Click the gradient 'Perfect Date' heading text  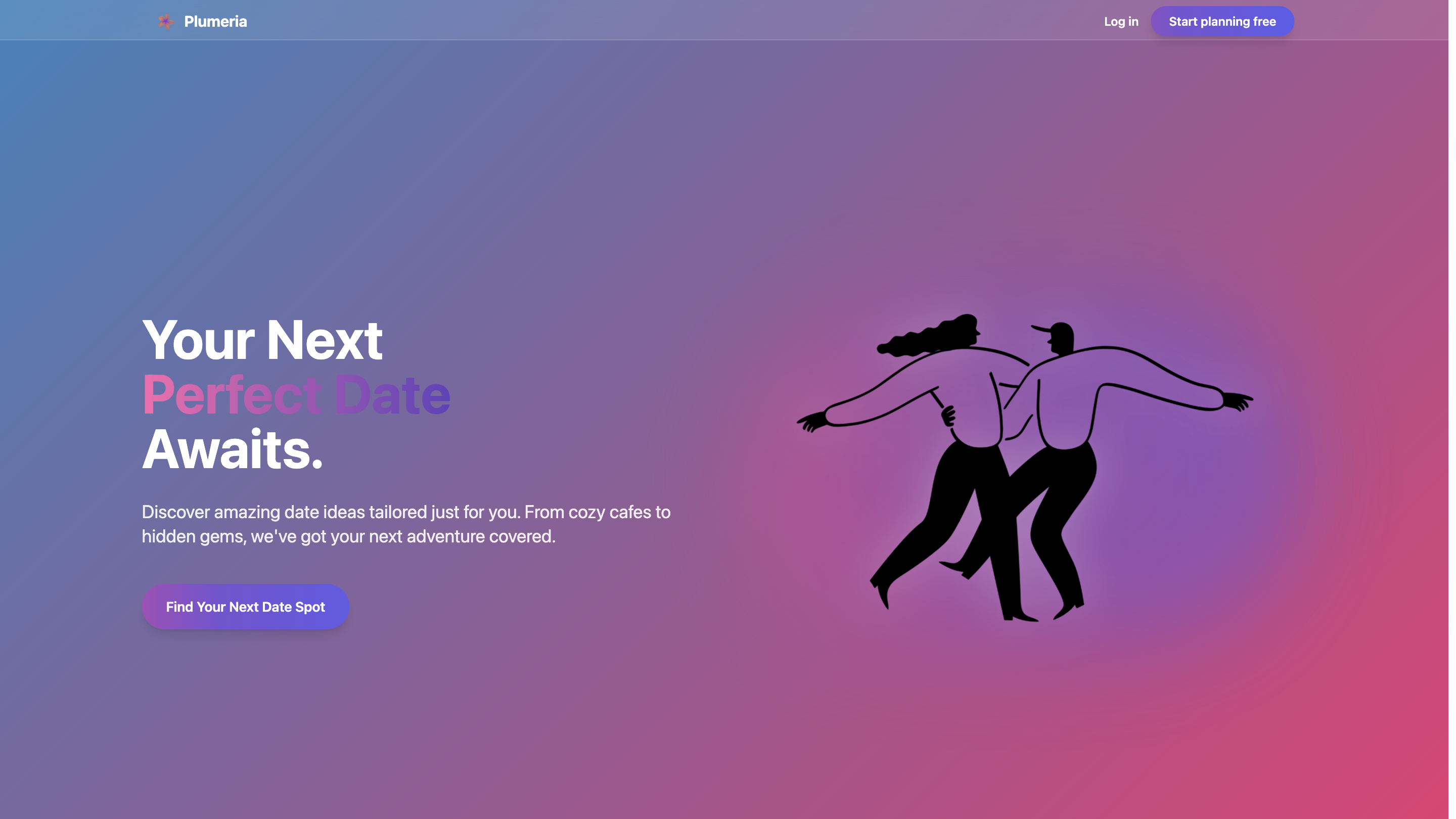point(296,394)
